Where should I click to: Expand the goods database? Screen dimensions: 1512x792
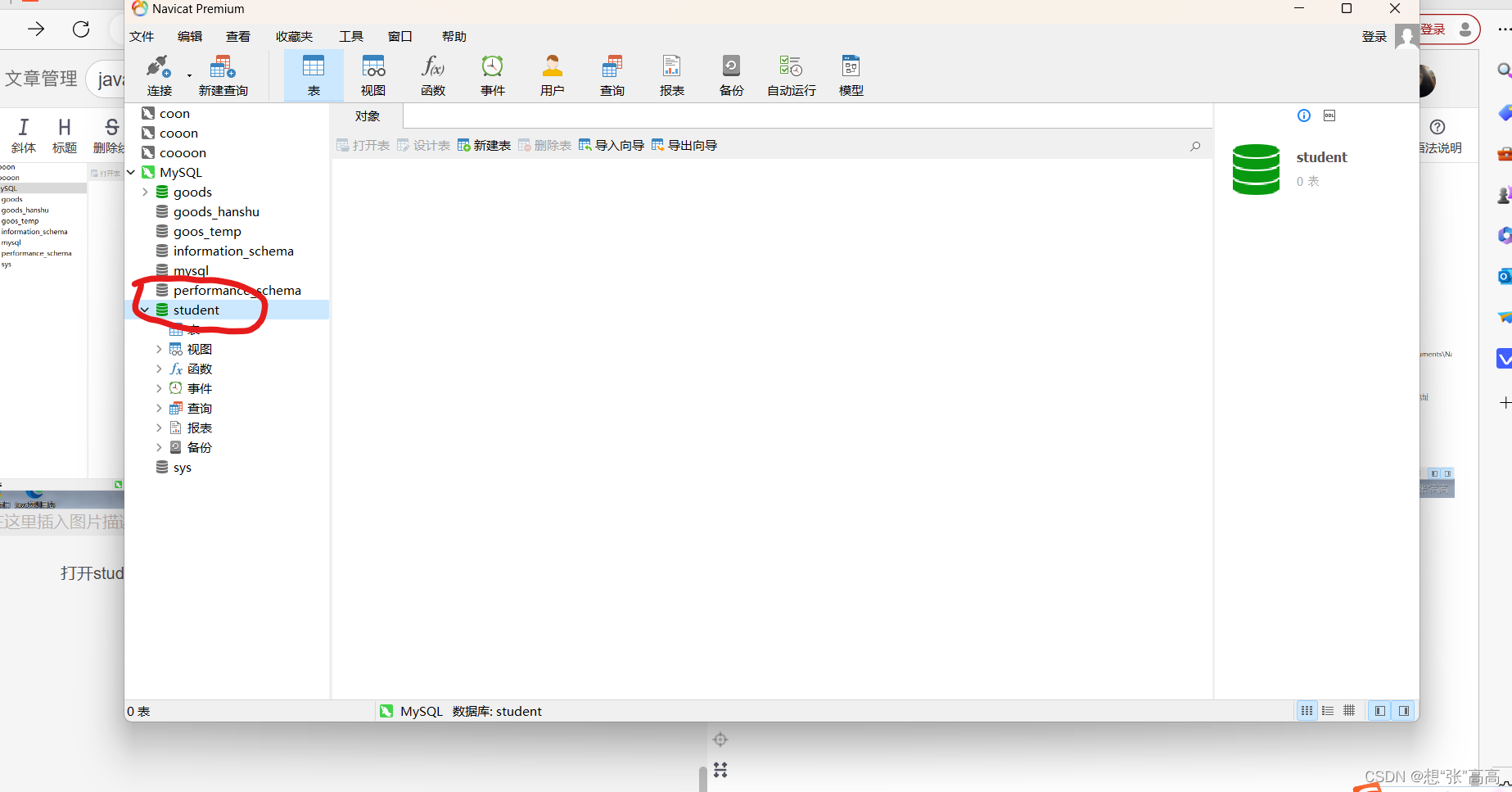(x=145, y=192)
